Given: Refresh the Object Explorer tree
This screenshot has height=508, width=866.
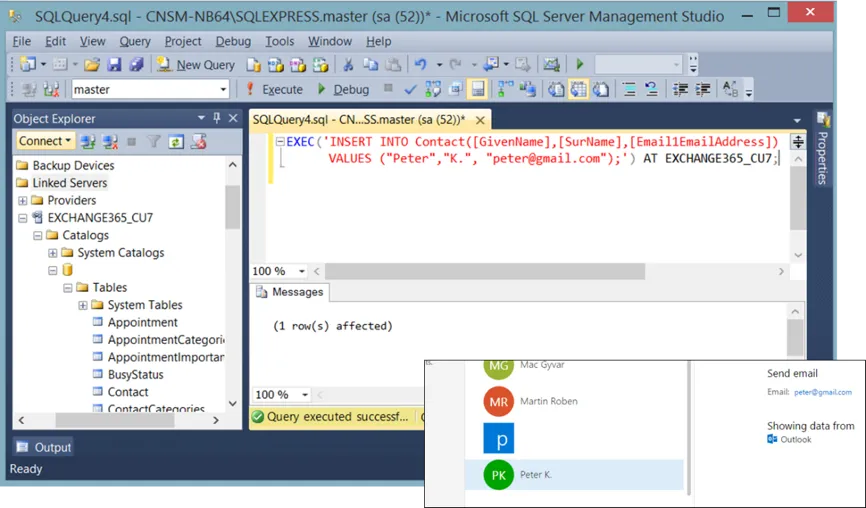Looking at the screenshot, I should 176,142.
